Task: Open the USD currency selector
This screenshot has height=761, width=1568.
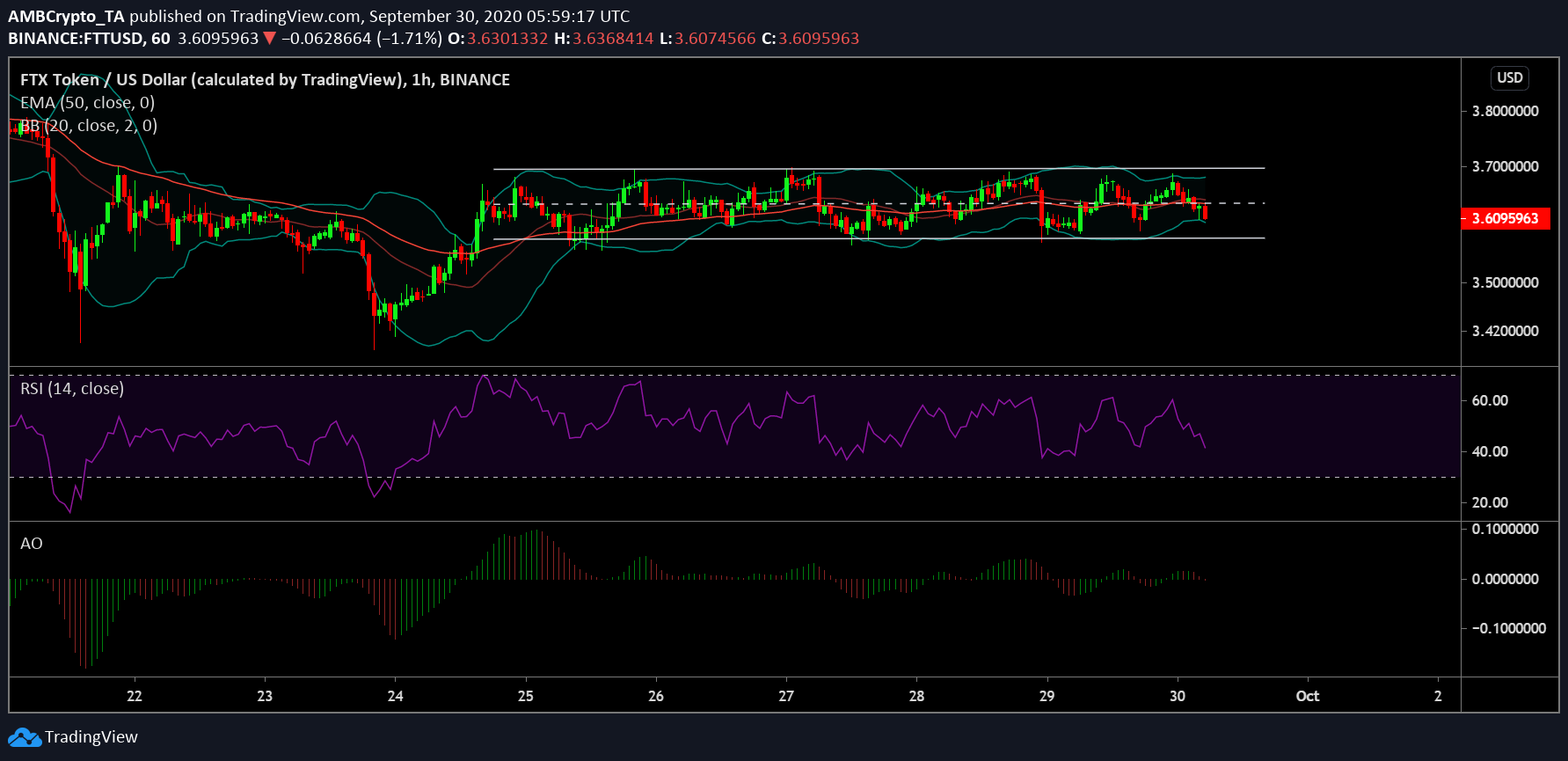Action: pyautogui.click(x=1509, y=77)
